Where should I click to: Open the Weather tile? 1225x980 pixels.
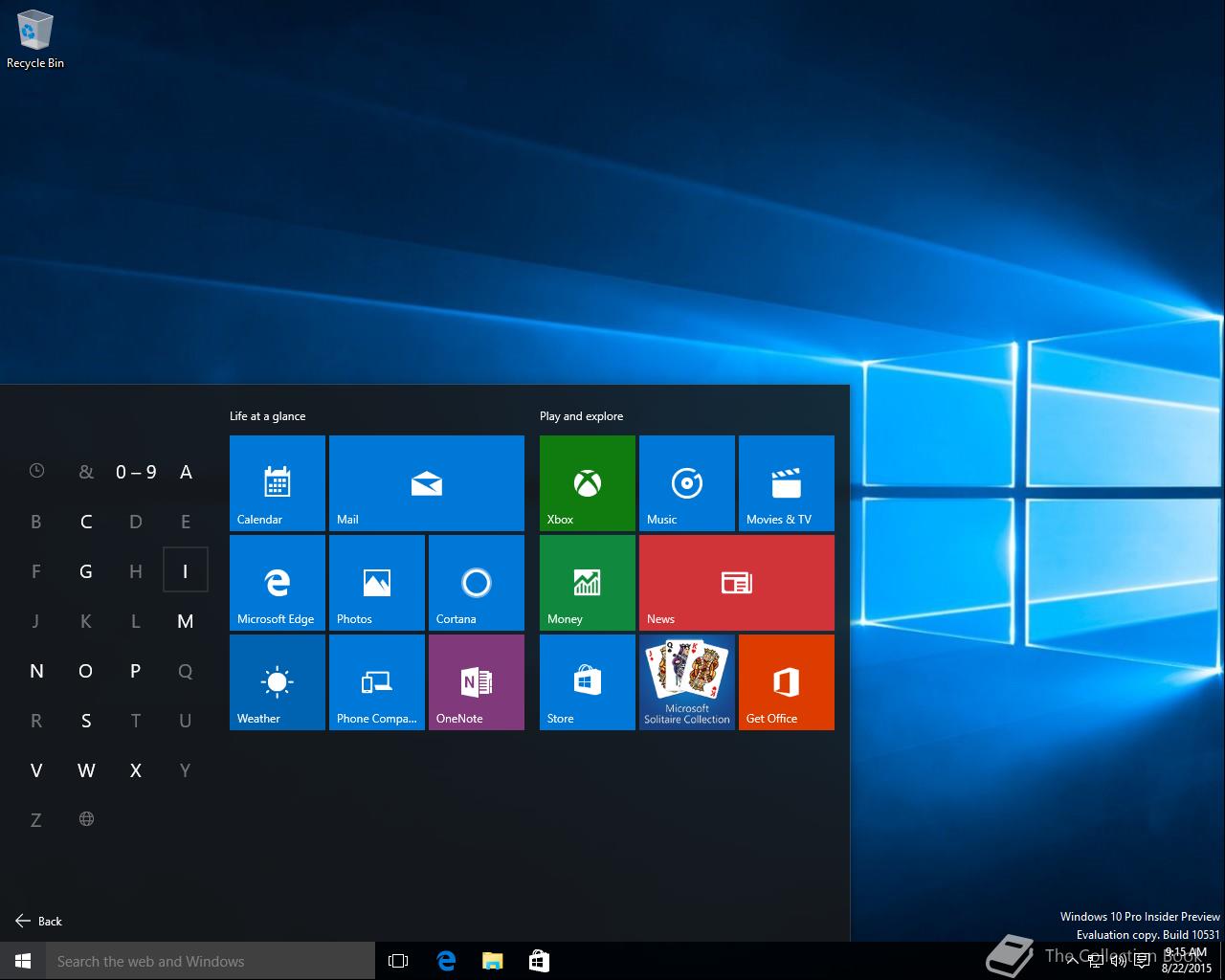278,682
